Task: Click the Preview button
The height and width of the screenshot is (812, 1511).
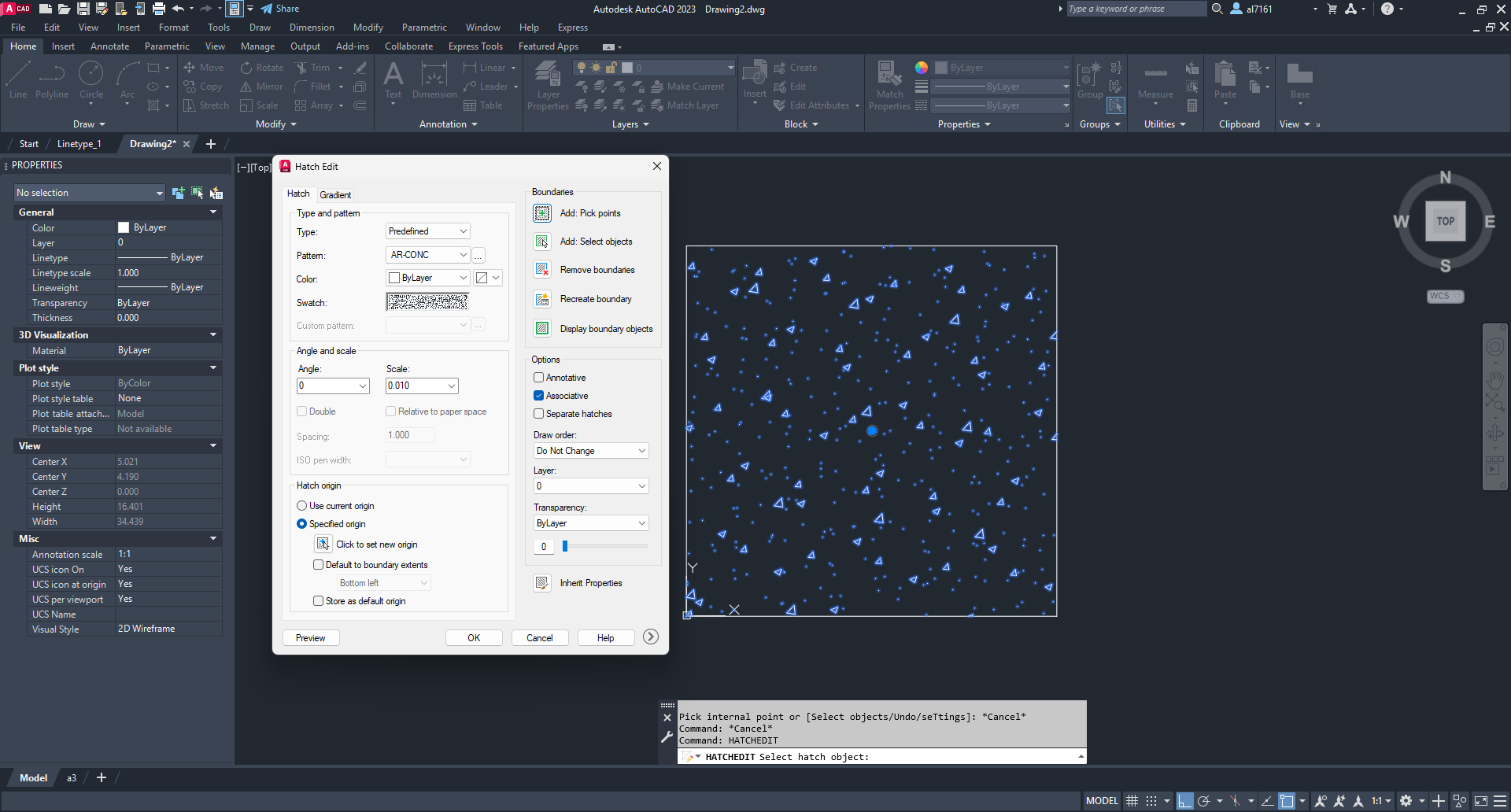Action: click(x=311, y=638)
